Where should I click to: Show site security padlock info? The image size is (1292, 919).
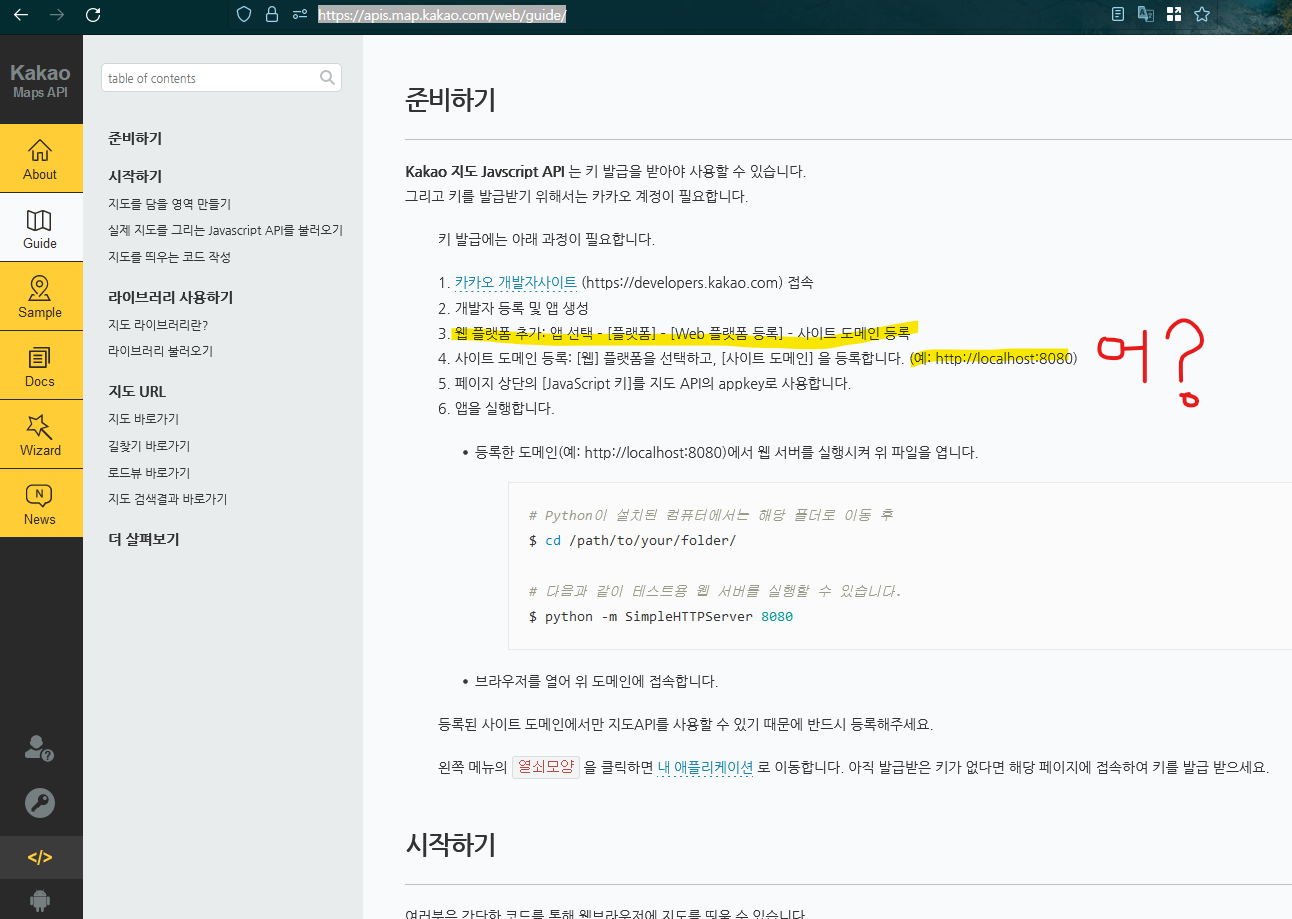[271, 15]
